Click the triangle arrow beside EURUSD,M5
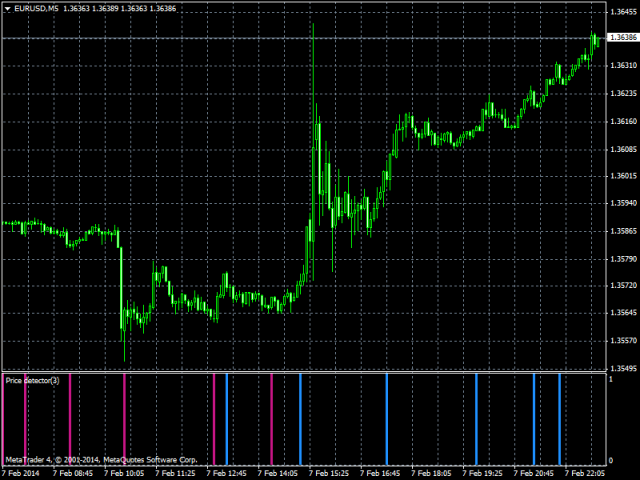640x480 pixels. [9, 8]
